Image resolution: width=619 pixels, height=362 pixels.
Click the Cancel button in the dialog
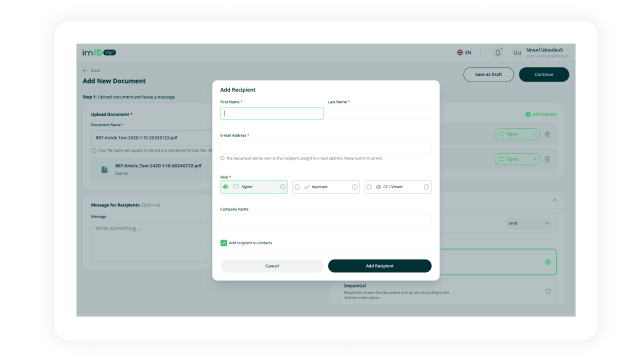click(x=272, y=266)
